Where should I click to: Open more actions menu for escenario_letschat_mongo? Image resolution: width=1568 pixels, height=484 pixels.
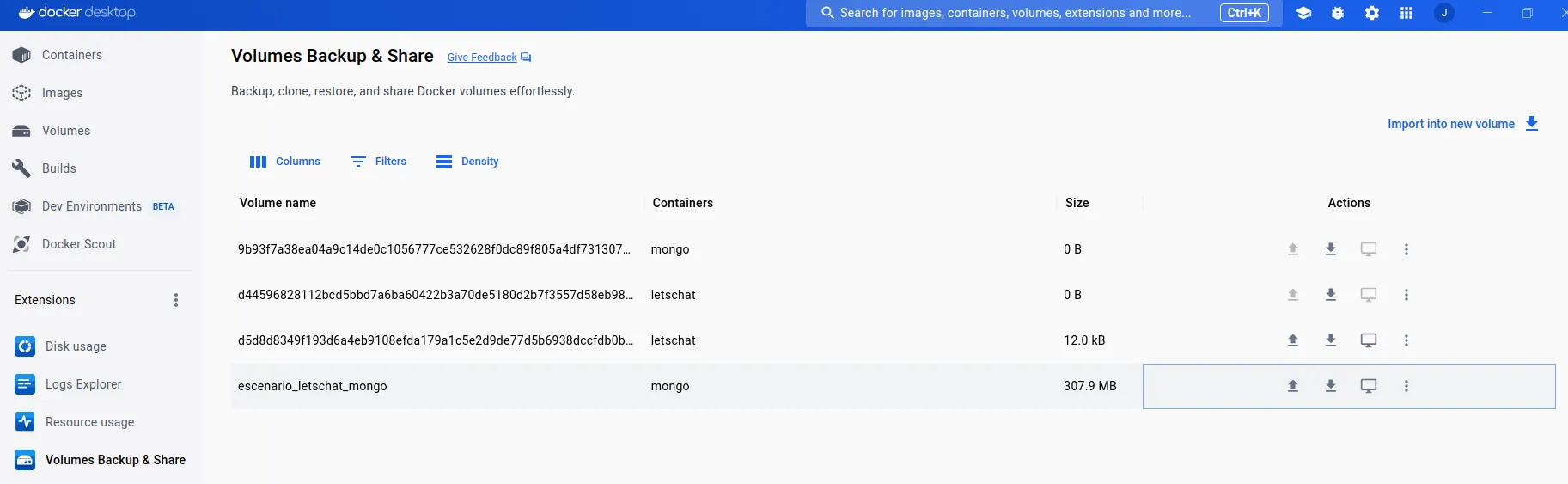[x=1406, y=386]
